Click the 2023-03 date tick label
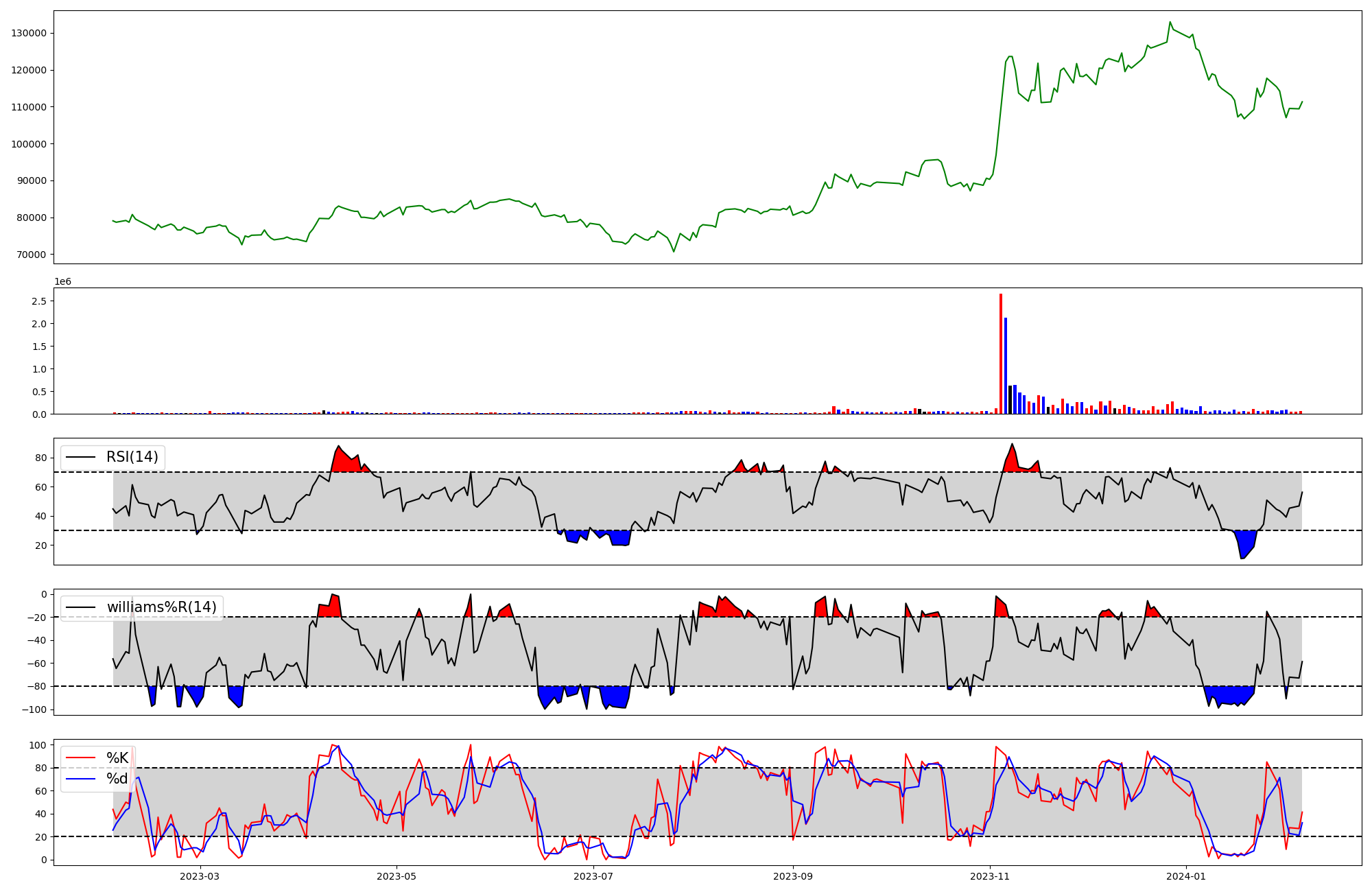This screenshot has height=892, width=1372. coord(200,876)
